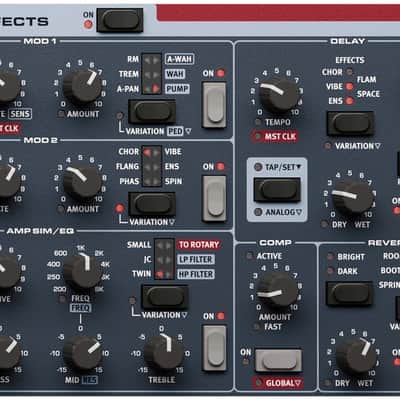Toggle the MOD 2 ON switch

[214, 199]
